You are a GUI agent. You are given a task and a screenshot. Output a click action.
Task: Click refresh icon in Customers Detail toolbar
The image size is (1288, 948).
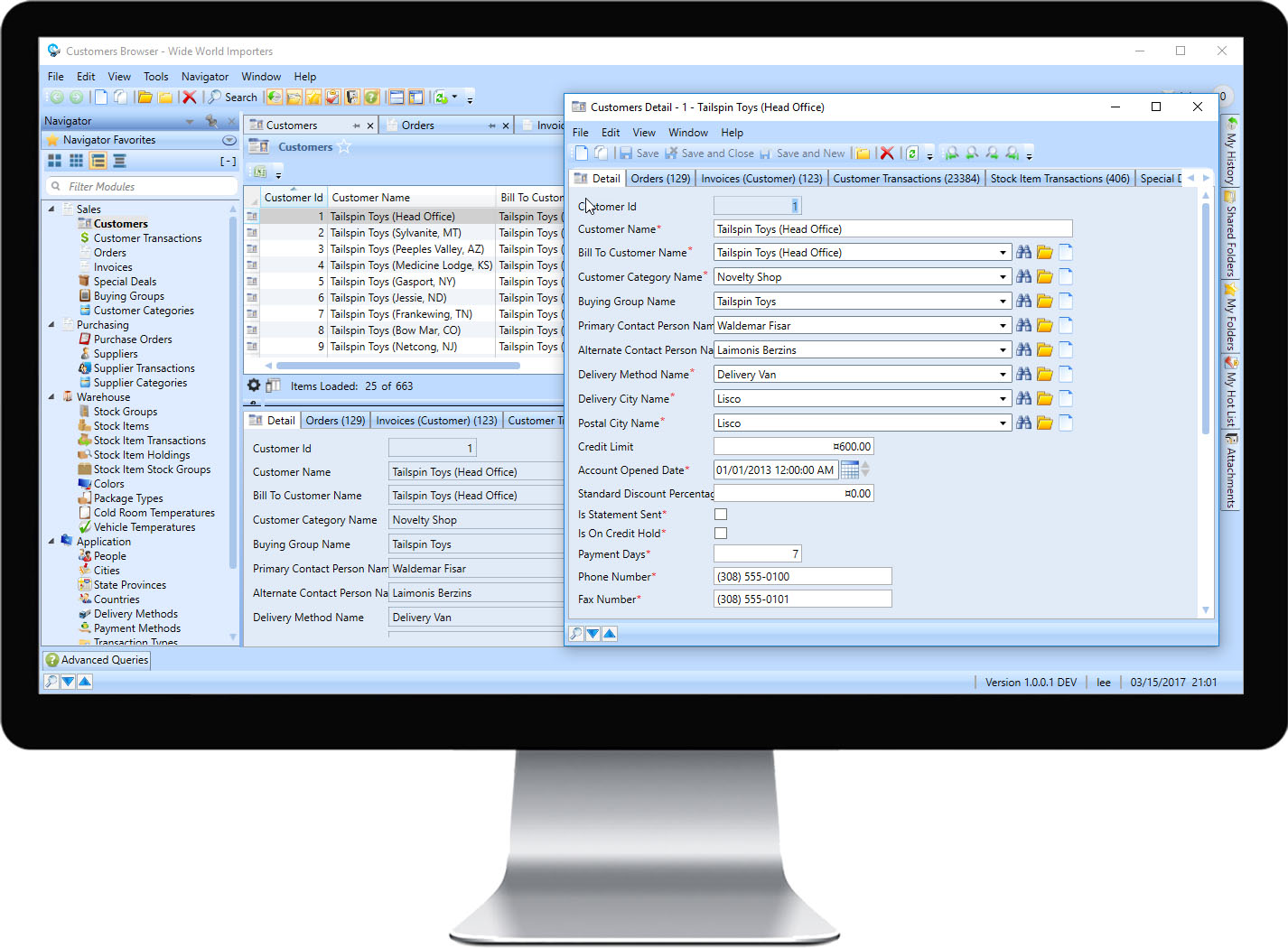pyautogui.click(x=912, y=153)
